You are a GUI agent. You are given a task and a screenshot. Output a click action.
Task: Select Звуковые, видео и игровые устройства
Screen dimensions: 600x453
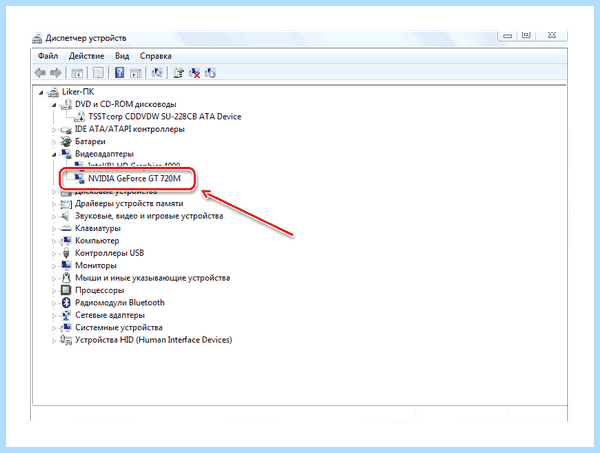tap(149, 216)
